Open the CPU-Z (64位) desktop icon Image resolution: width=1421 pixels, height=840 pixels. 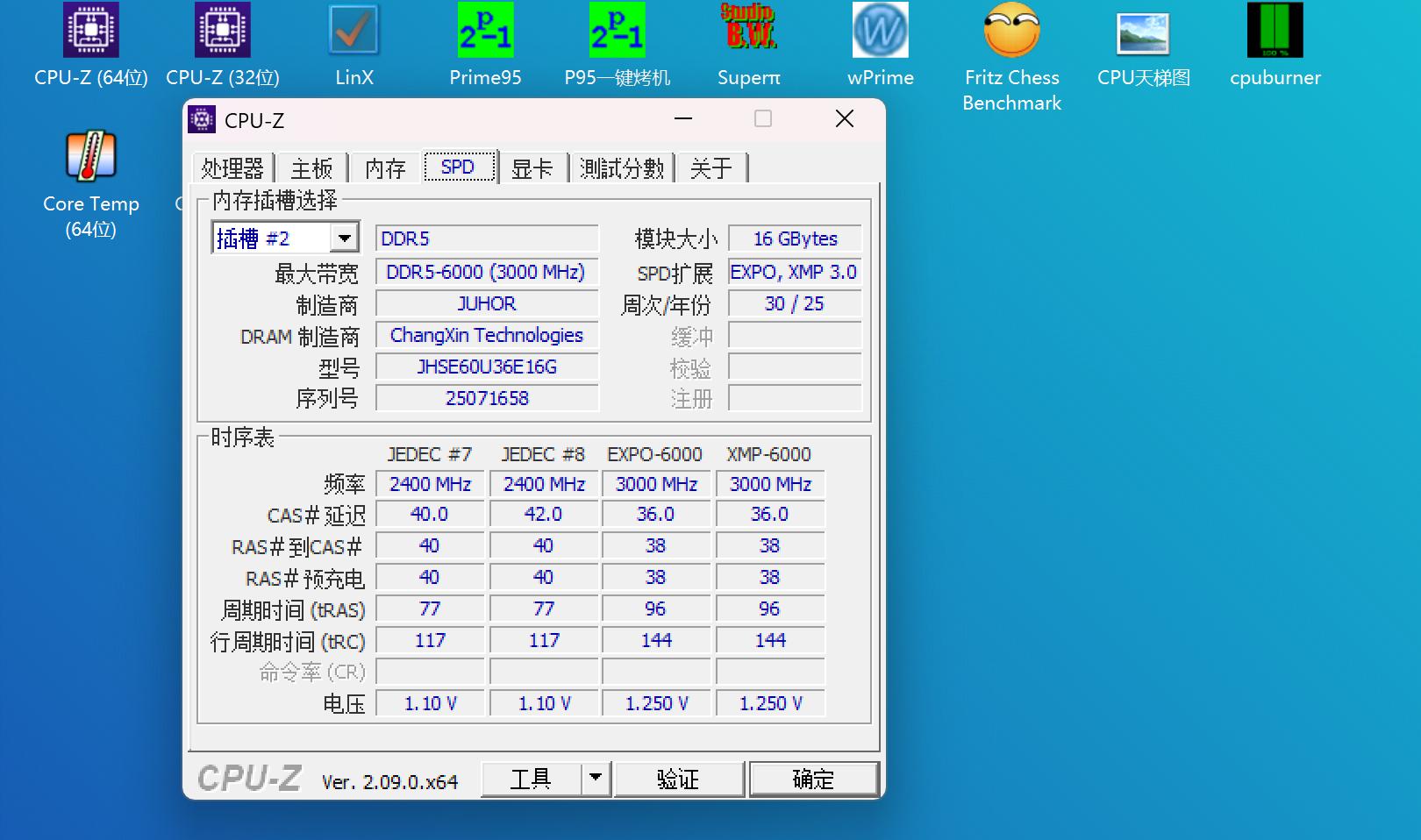click(91, 46)
